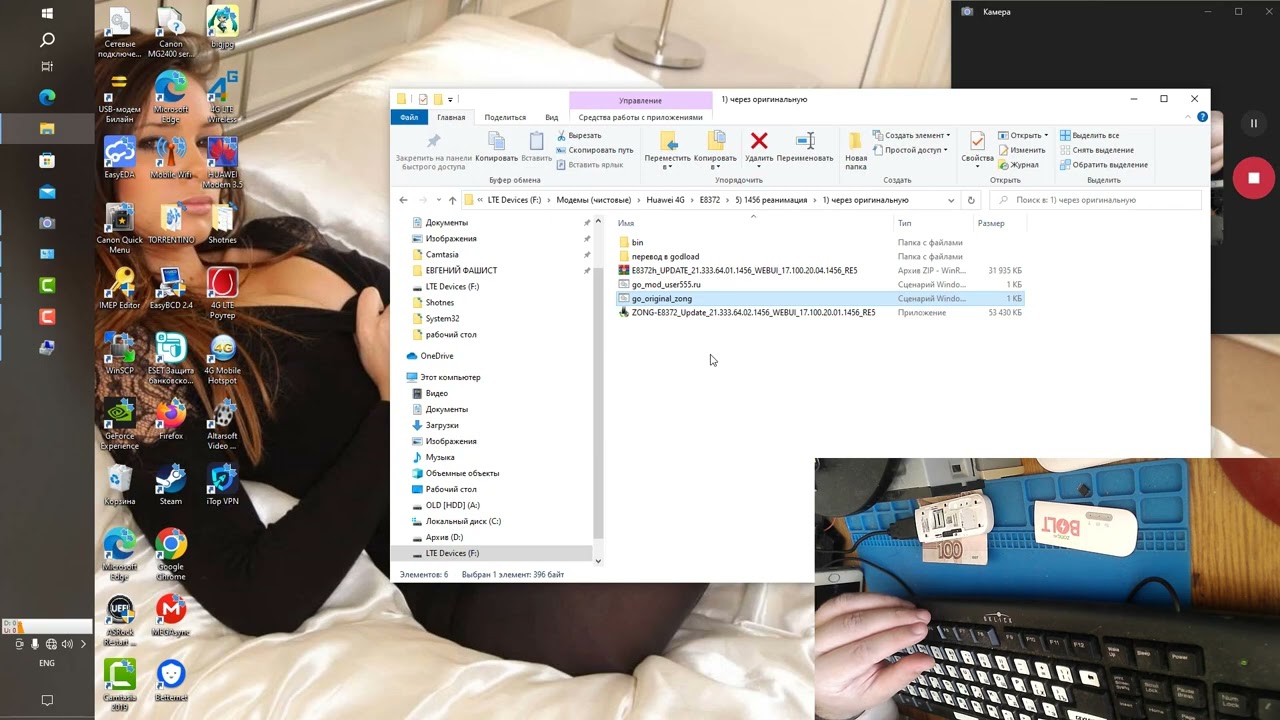Image resolution: width=1280 pixels, height=720 pixels.
Task: Open recent locations dropdown beside forward arrow
Action: pos(437,200)
